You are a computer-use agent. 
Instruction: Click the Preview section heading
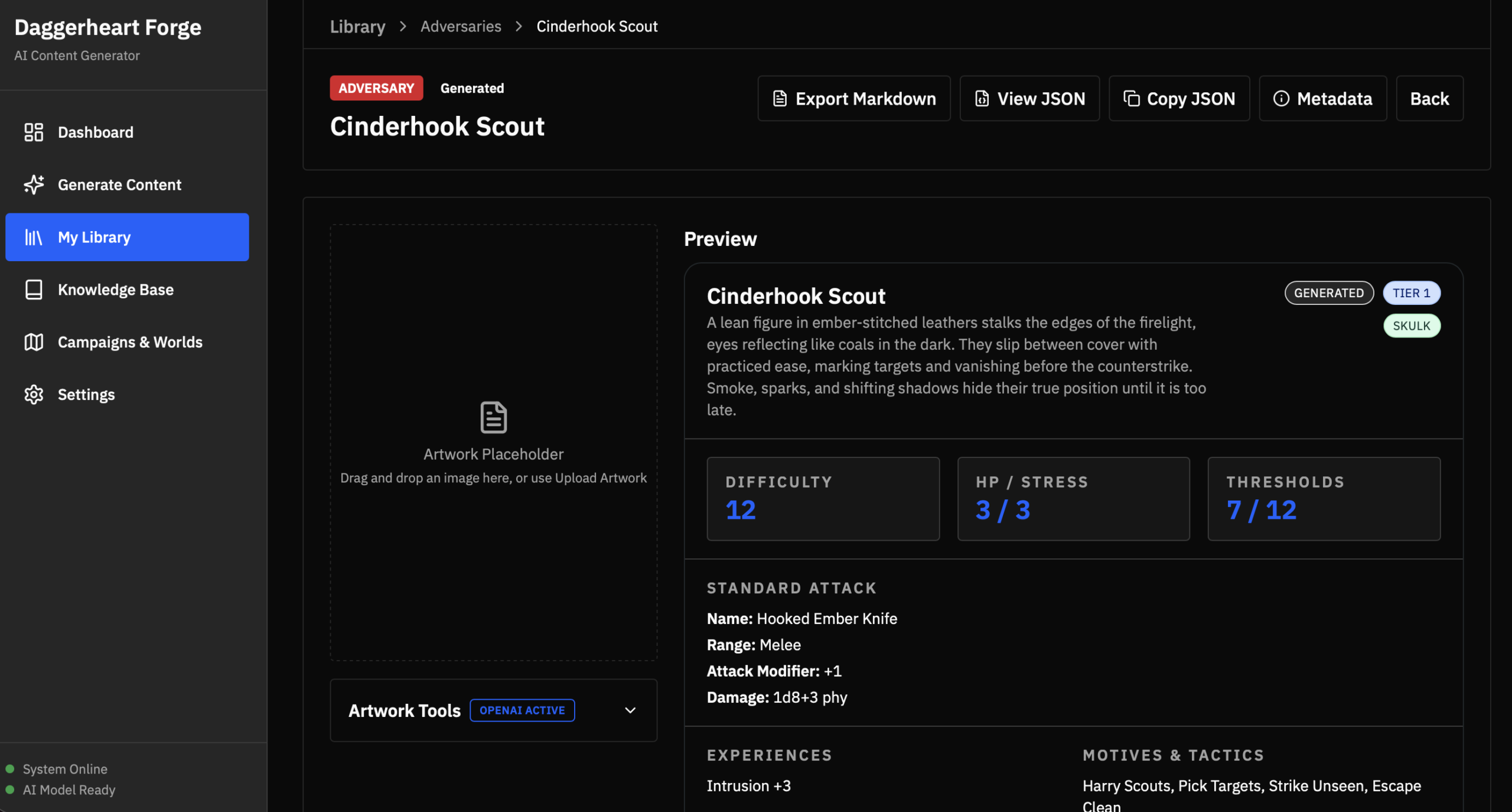(720, 239)
